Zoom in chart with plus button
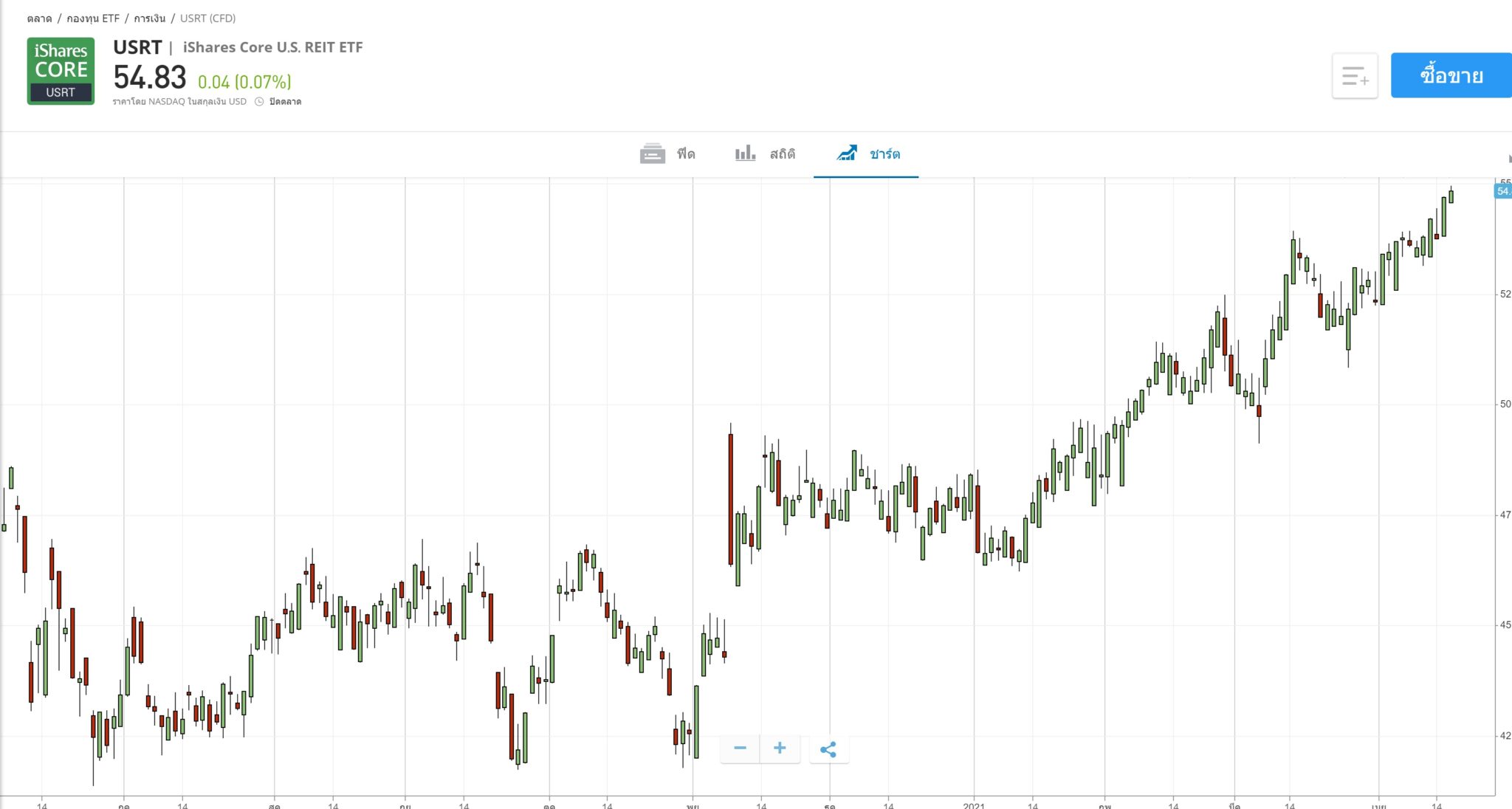1512x809 pixels. pyautogui.click(x=780, y=748)
